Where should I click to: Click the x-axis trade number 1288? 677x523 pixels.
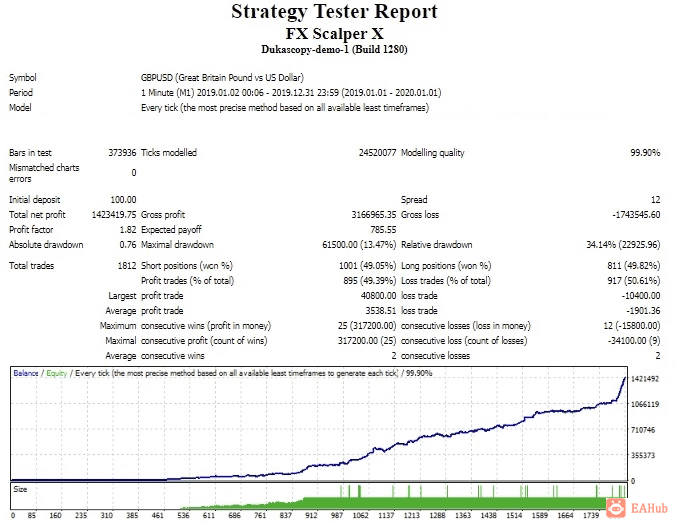coord(437,515)
